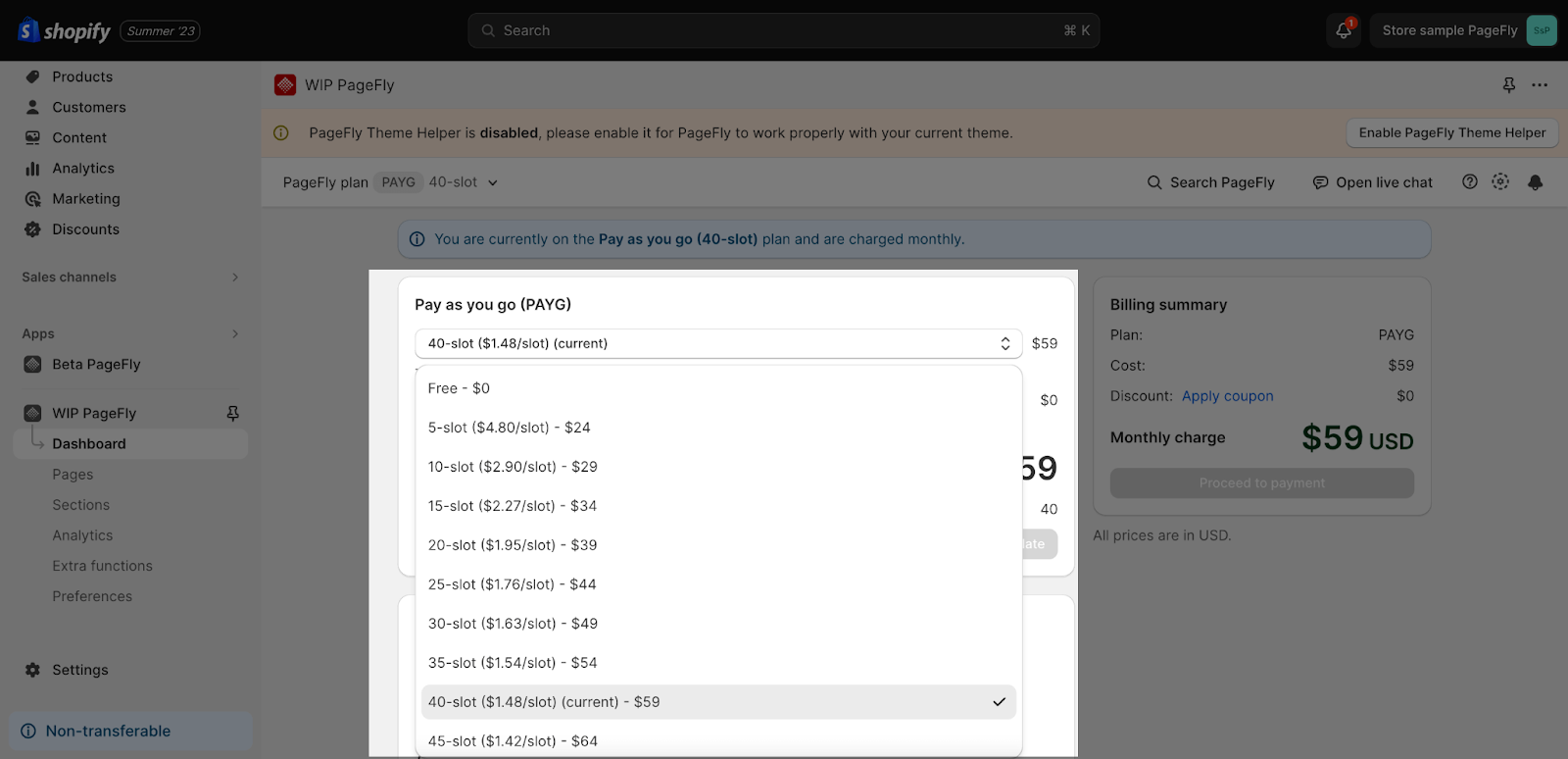Viewport: 1568px width, 759px height.
Task: Open Dashboard in WIP PageFly menu
Action: [x=131, y=443]
